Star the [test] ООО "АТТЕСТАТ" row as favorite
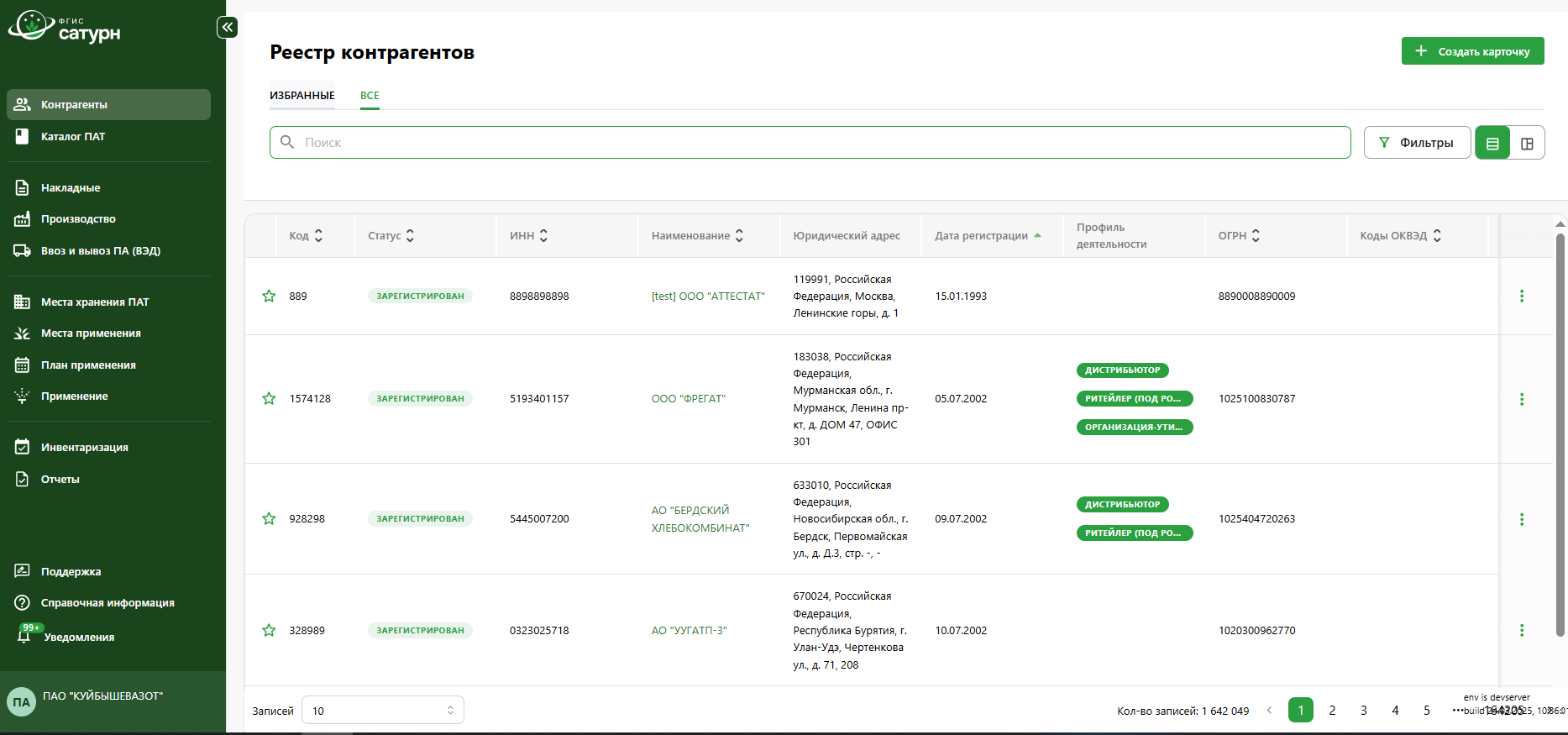The width and height of the screenshot is (1568, 735). [269, 296]
